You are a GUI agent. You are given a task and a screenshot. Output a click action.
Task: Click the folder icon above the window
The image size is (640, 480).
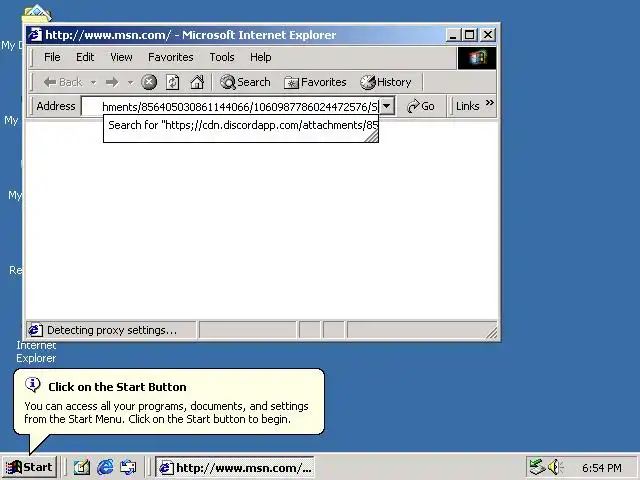click(37, 13)
